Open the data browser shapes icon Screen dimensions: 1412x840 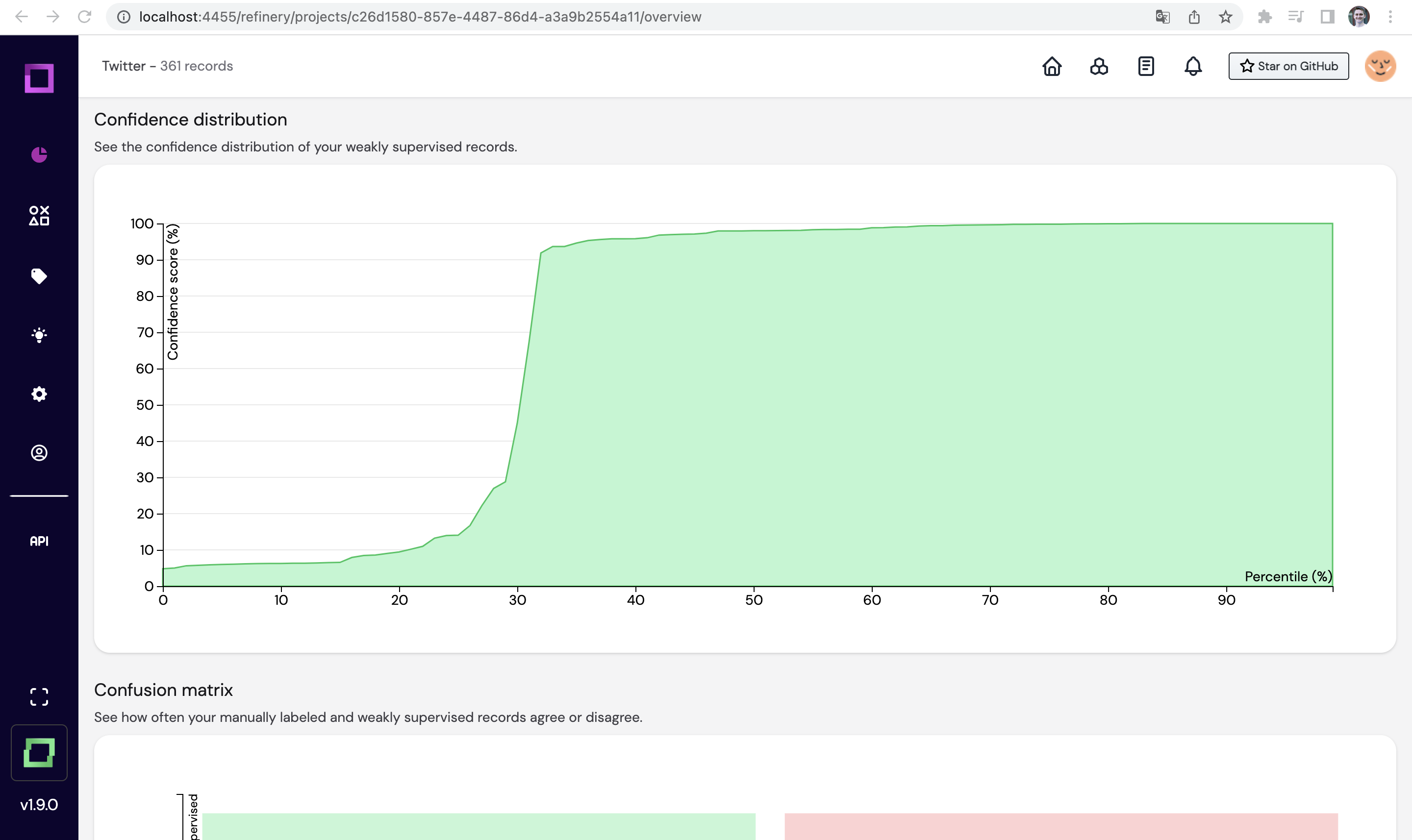pos(39,216)
